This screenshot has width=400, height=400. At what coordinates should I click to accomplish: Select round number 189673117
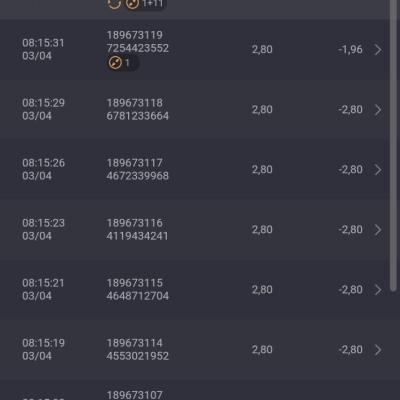click(135, 163)
